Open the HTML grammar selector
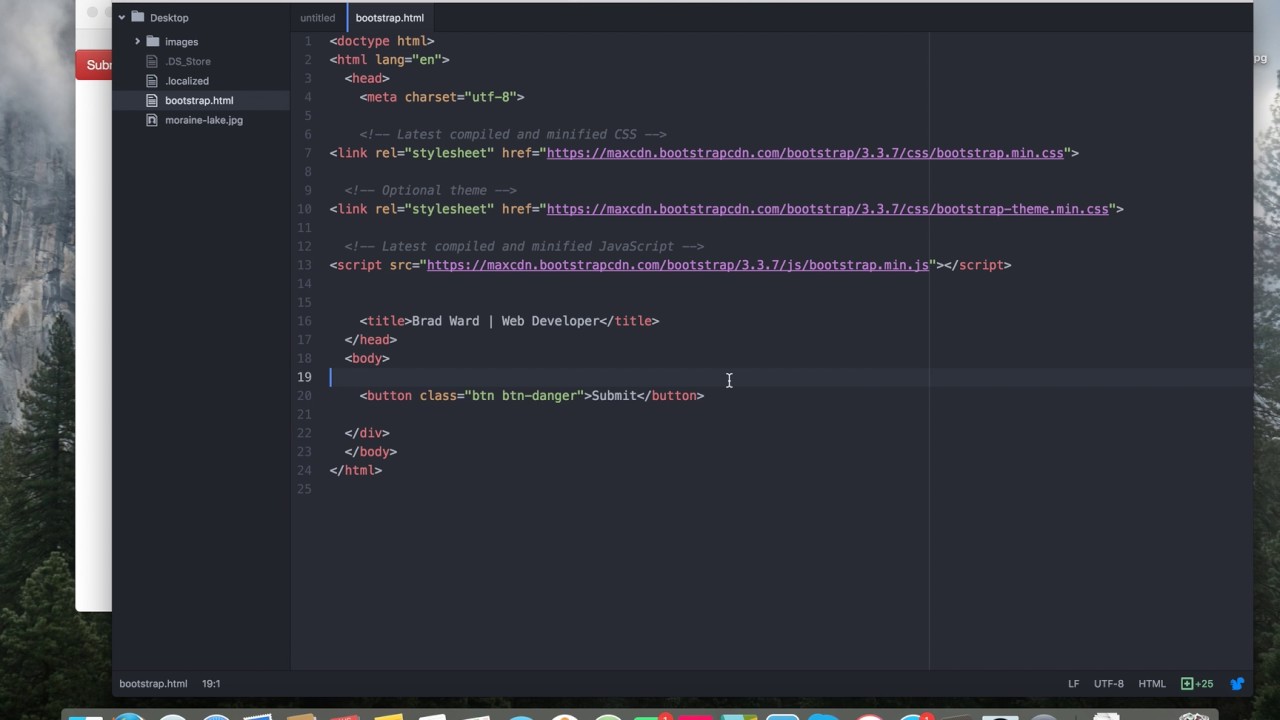Viewport: 1280px width, 720px height. [1152, 684]
